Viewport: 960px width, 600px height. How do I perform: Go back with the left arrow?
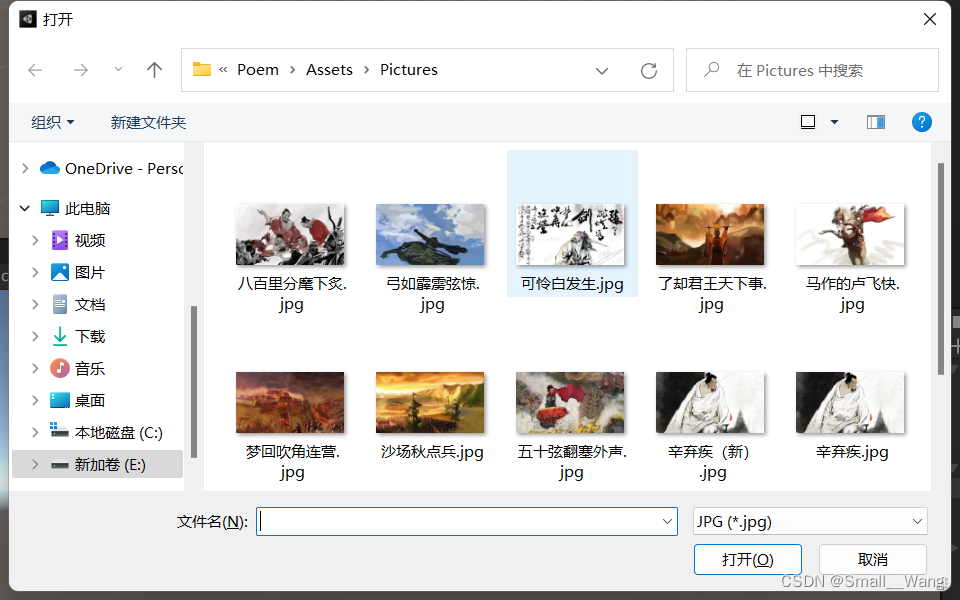click(x=36, y=70)
